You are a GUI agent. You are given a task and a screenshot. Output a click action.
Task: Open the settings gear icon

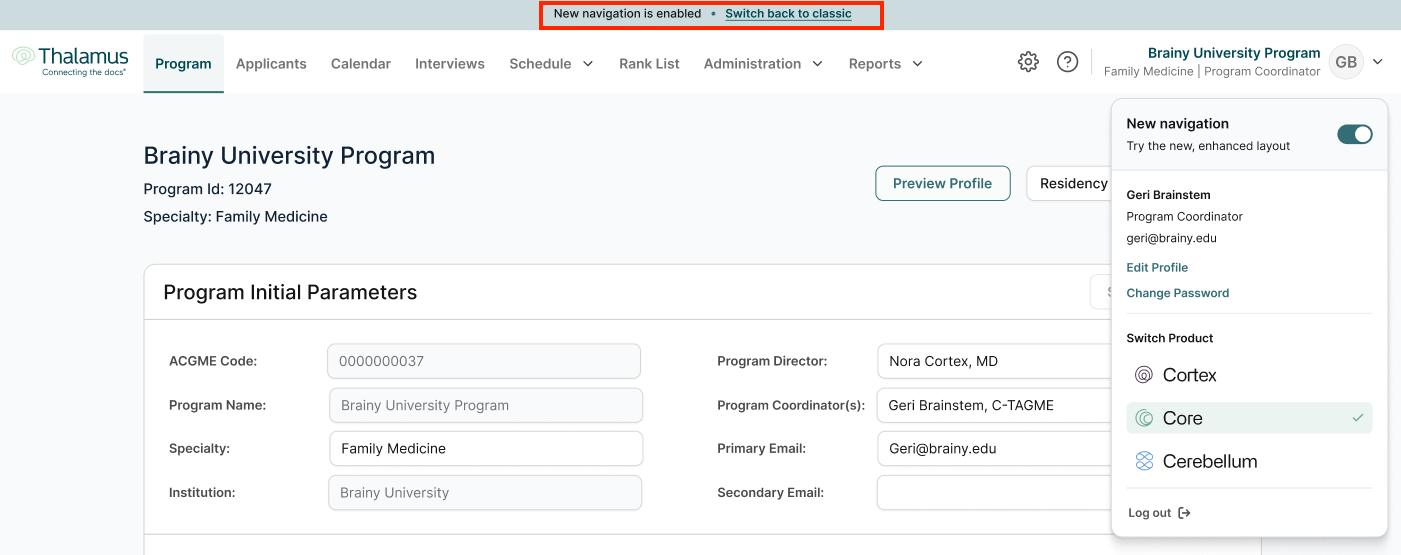(1028, 62)
